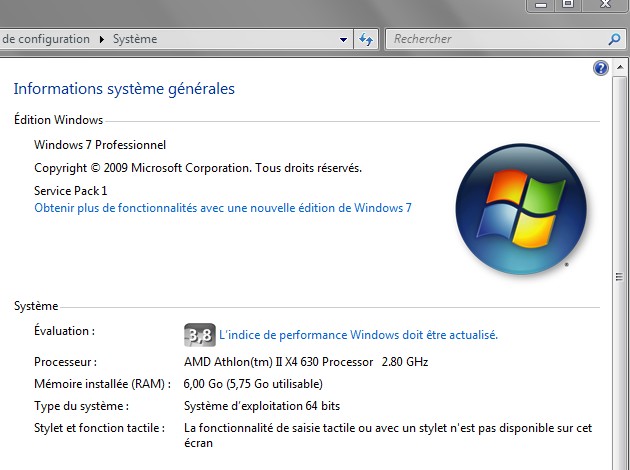Minimize the window
630x470 pixels.
541,5
